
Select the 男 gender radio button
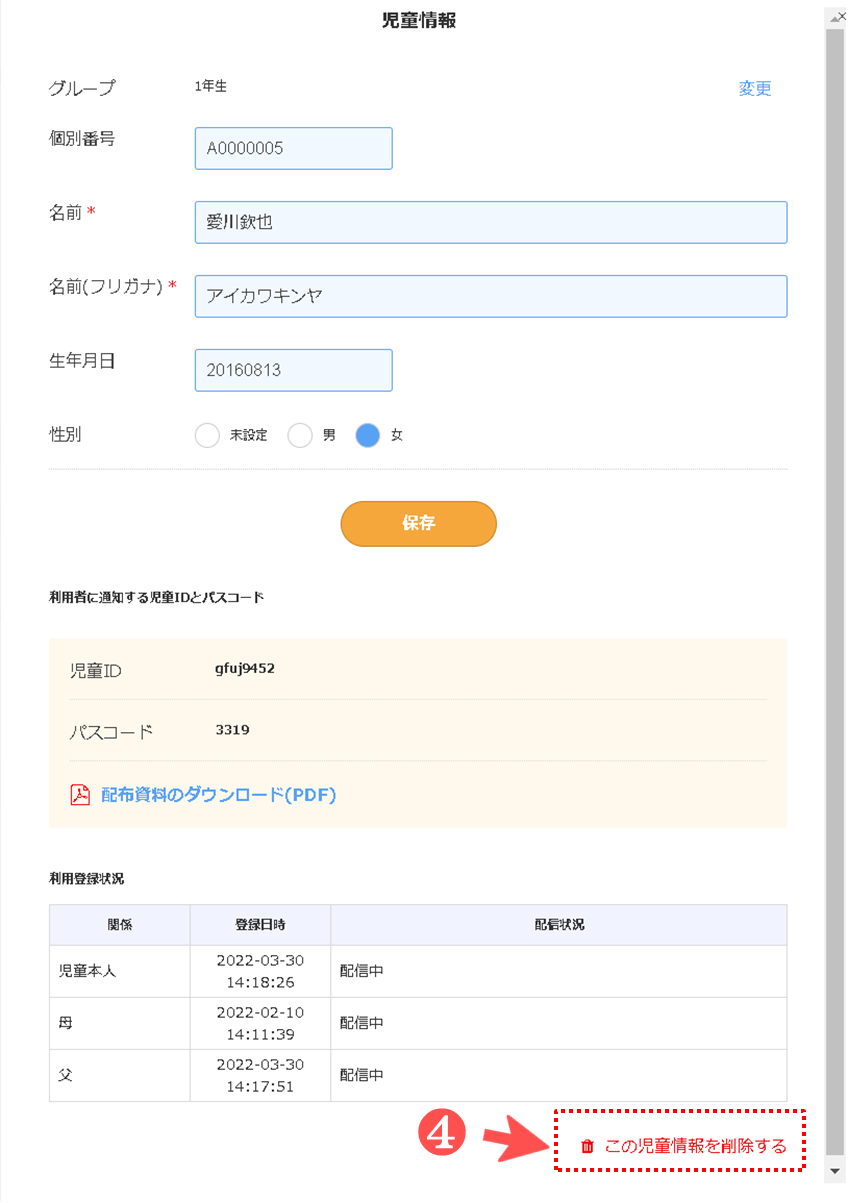point(300,436)
